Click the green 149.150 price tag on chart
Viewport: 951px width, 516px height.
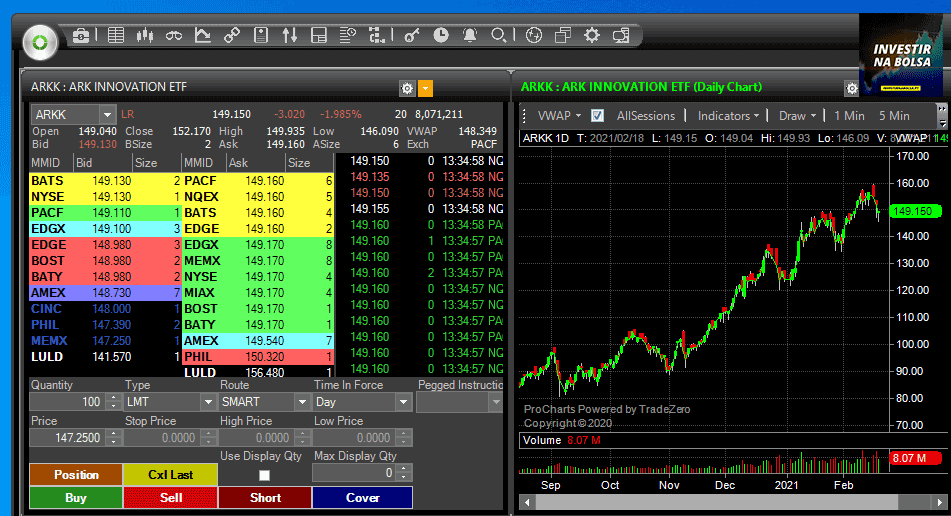pyautogui.click(x=915, y=211)
